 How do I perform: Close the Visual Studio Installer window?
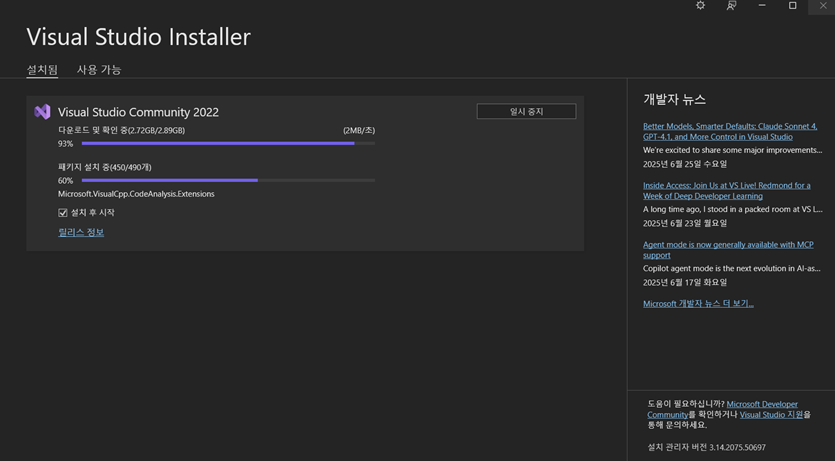pos(823,5)
